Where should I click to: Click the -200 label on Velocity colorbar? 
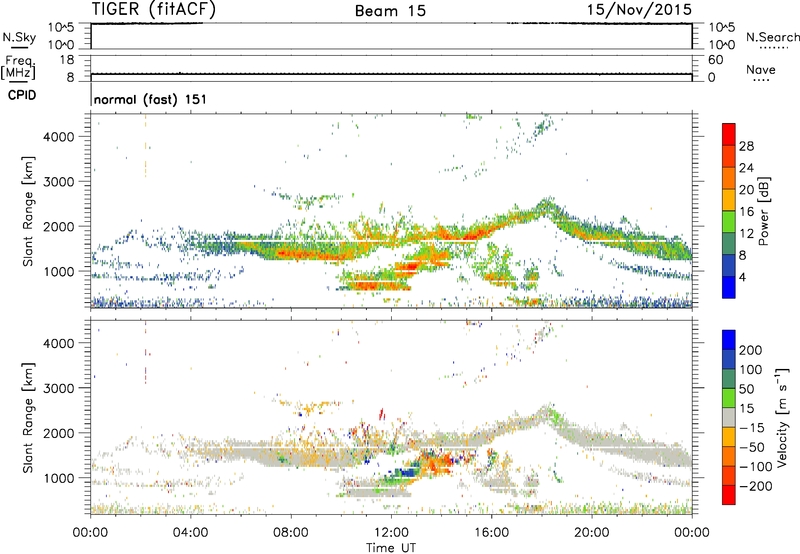(x=755, y=486)
